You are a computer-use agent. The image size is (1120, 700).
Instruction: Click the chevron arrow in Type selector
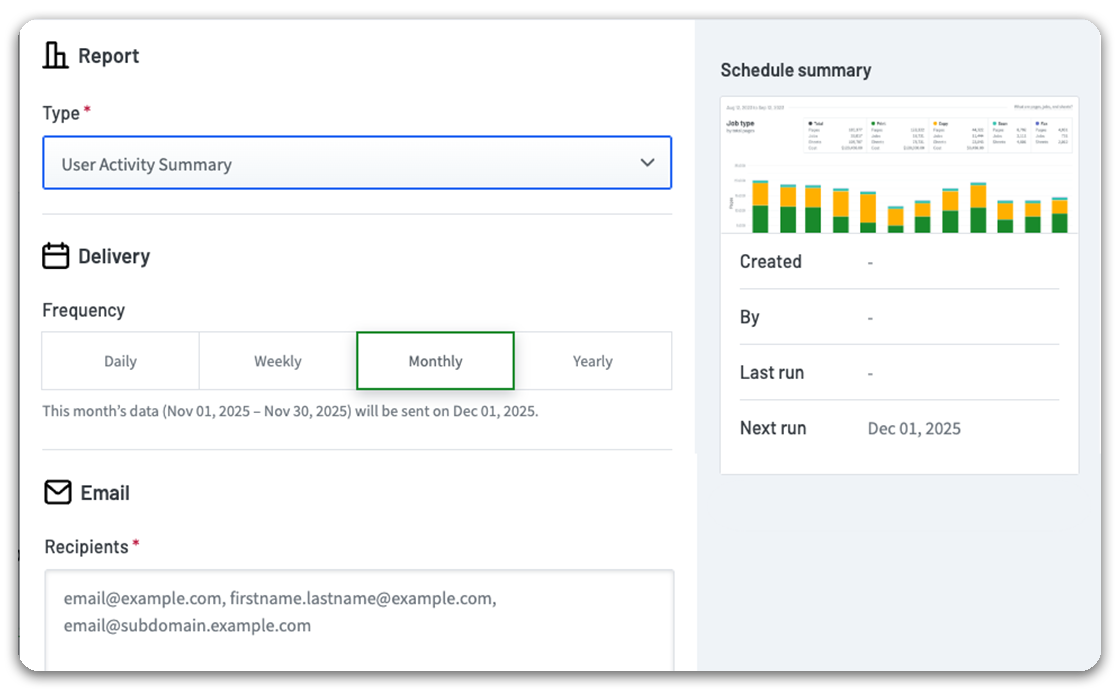click(647, 163)
